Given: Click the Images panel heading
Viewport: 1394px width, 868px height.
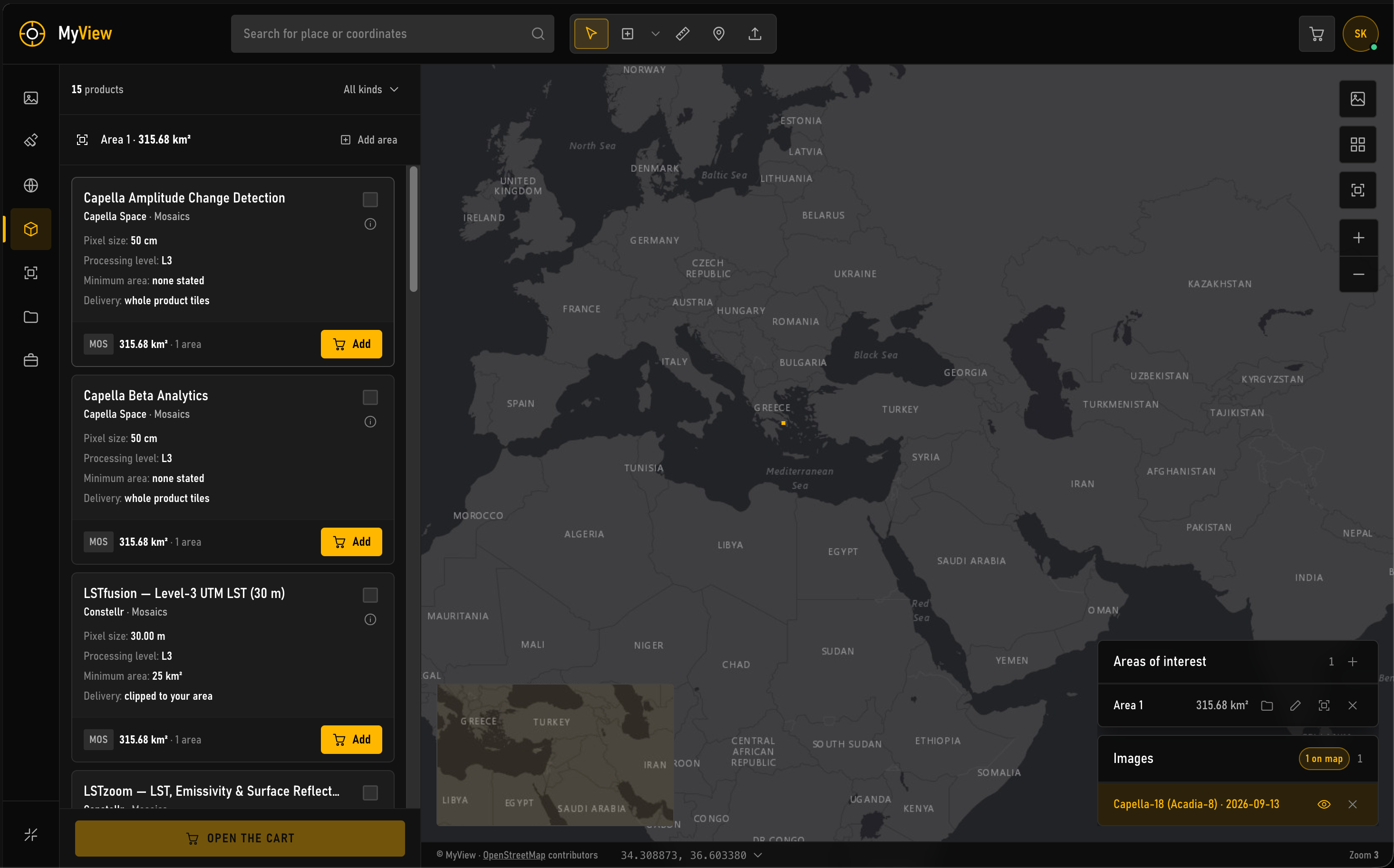Looking at the screenshot, I should click(1133, 759).
